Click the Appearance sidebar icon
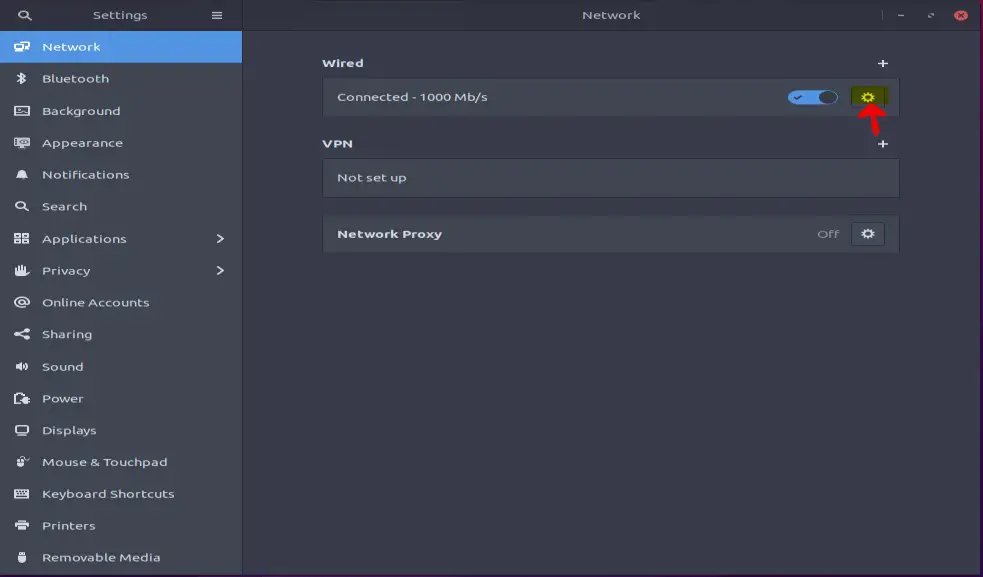The height and width of the screenshot is (577, 983). 22,143
